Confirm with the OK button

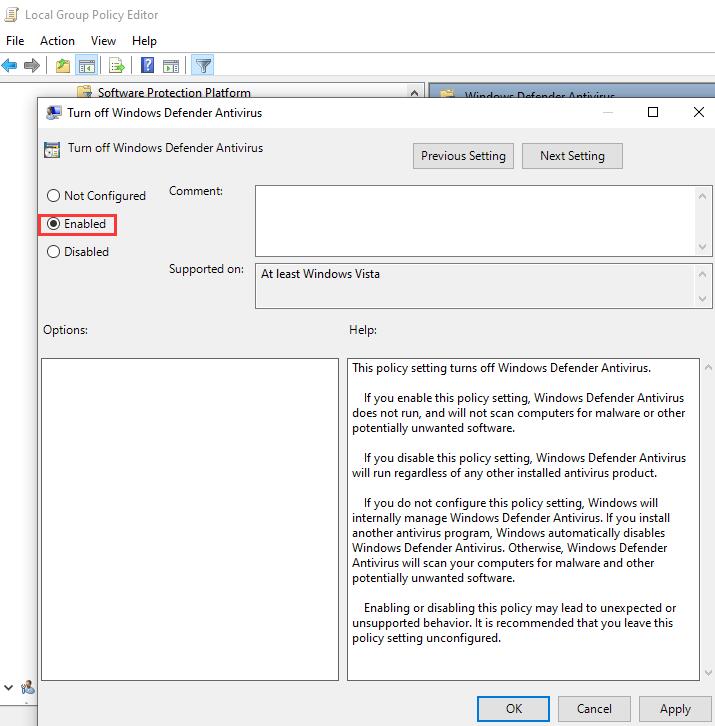pos(513,709)
